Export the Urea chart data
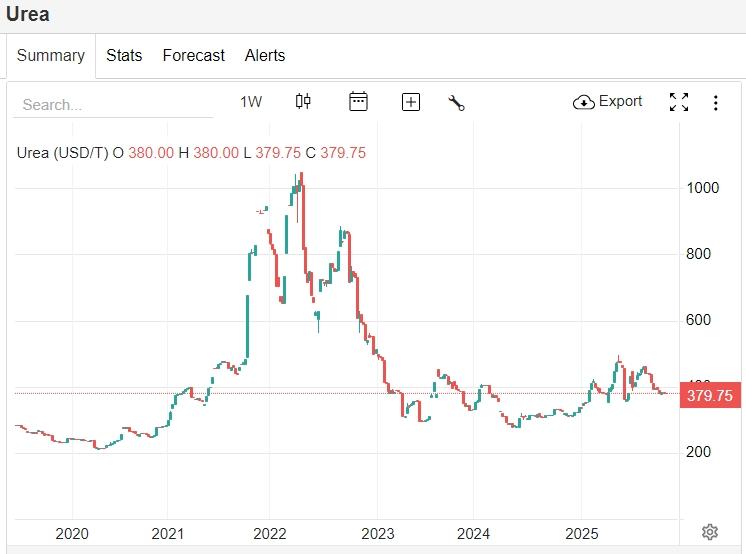Viewport: 746px width, 554px height. 607,102
